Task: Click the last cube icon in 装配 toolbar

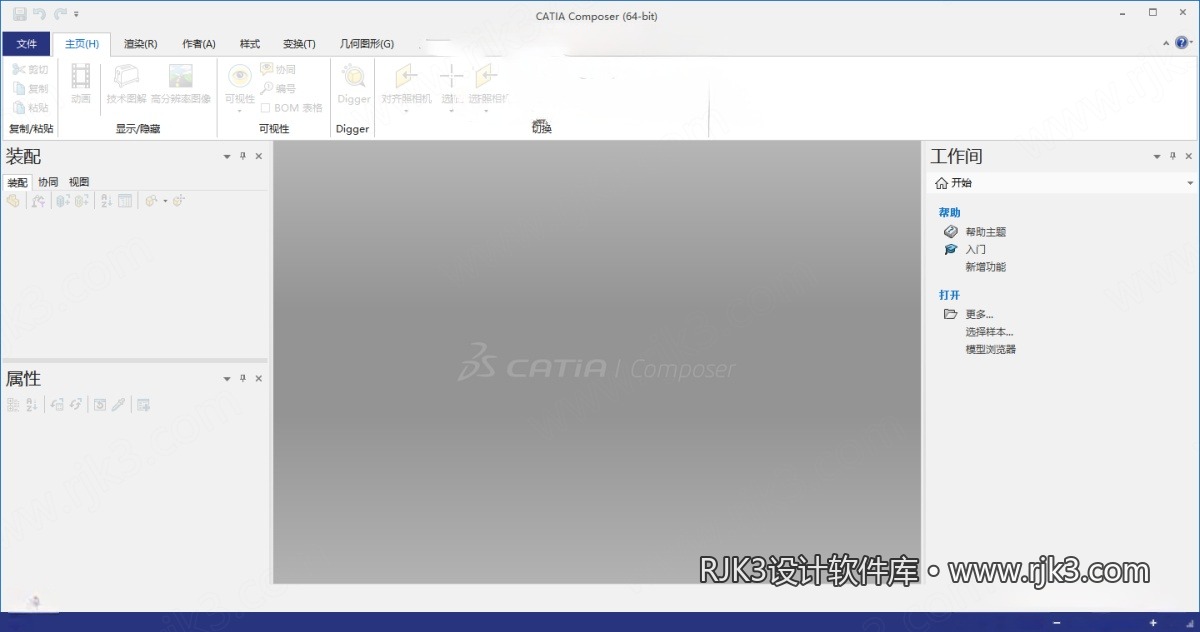Action: 179,201
